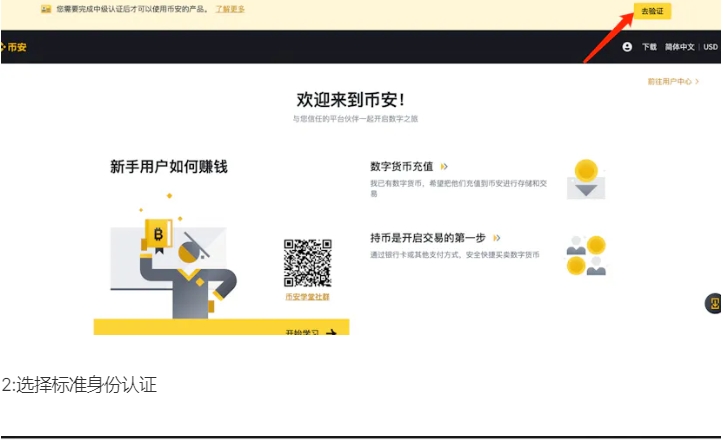This screenshot has width=724, height=440.
Task: Click the QR code image
Action: click(x=308, y=263)
